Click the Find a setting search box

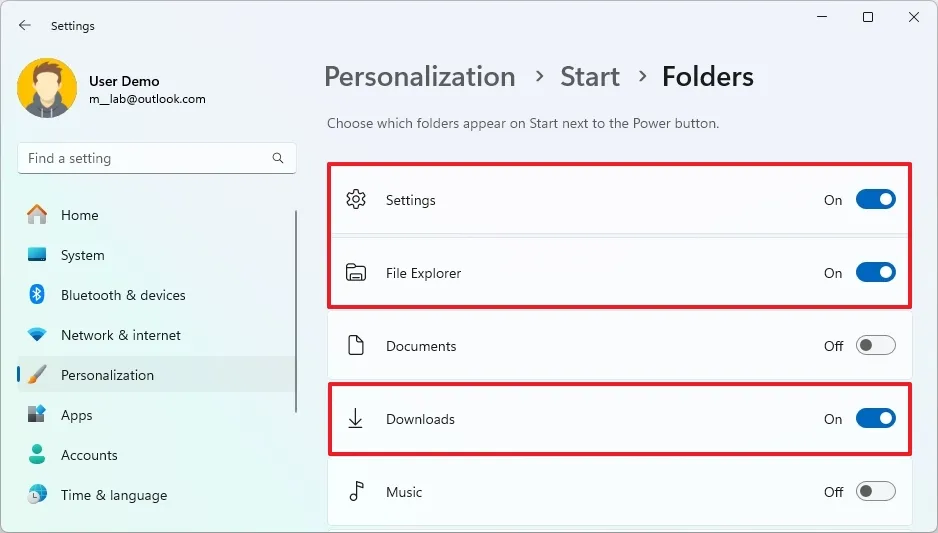click(x=145, y=158)
